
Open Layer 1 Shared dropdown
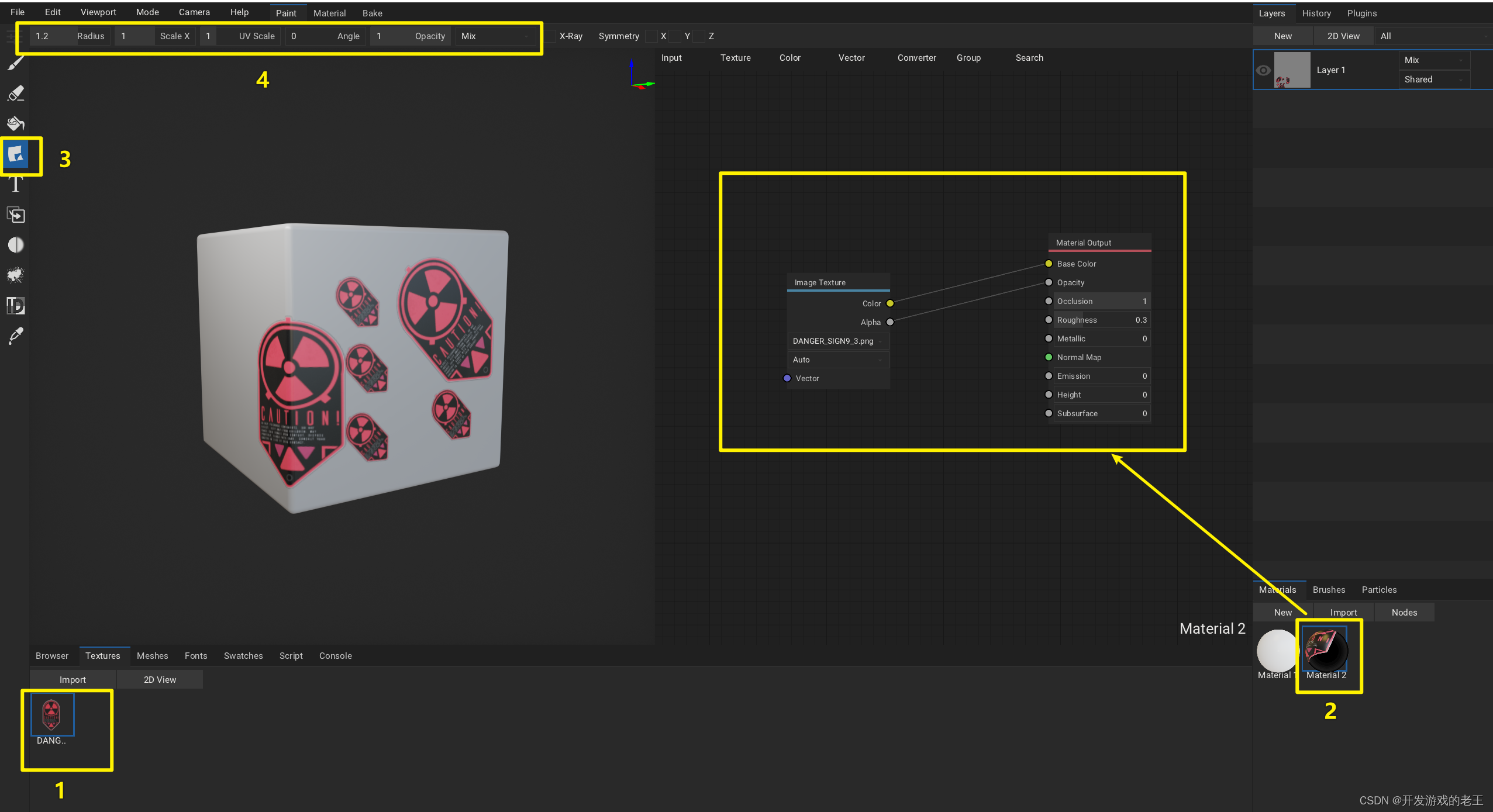coord(1433,80)
